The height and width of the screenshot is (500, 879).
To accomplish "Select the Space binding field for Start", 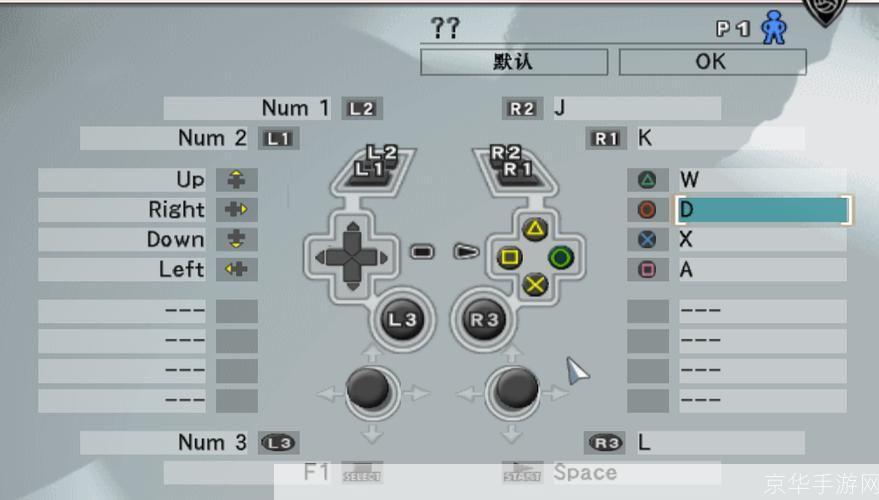I will coord(637,472).
